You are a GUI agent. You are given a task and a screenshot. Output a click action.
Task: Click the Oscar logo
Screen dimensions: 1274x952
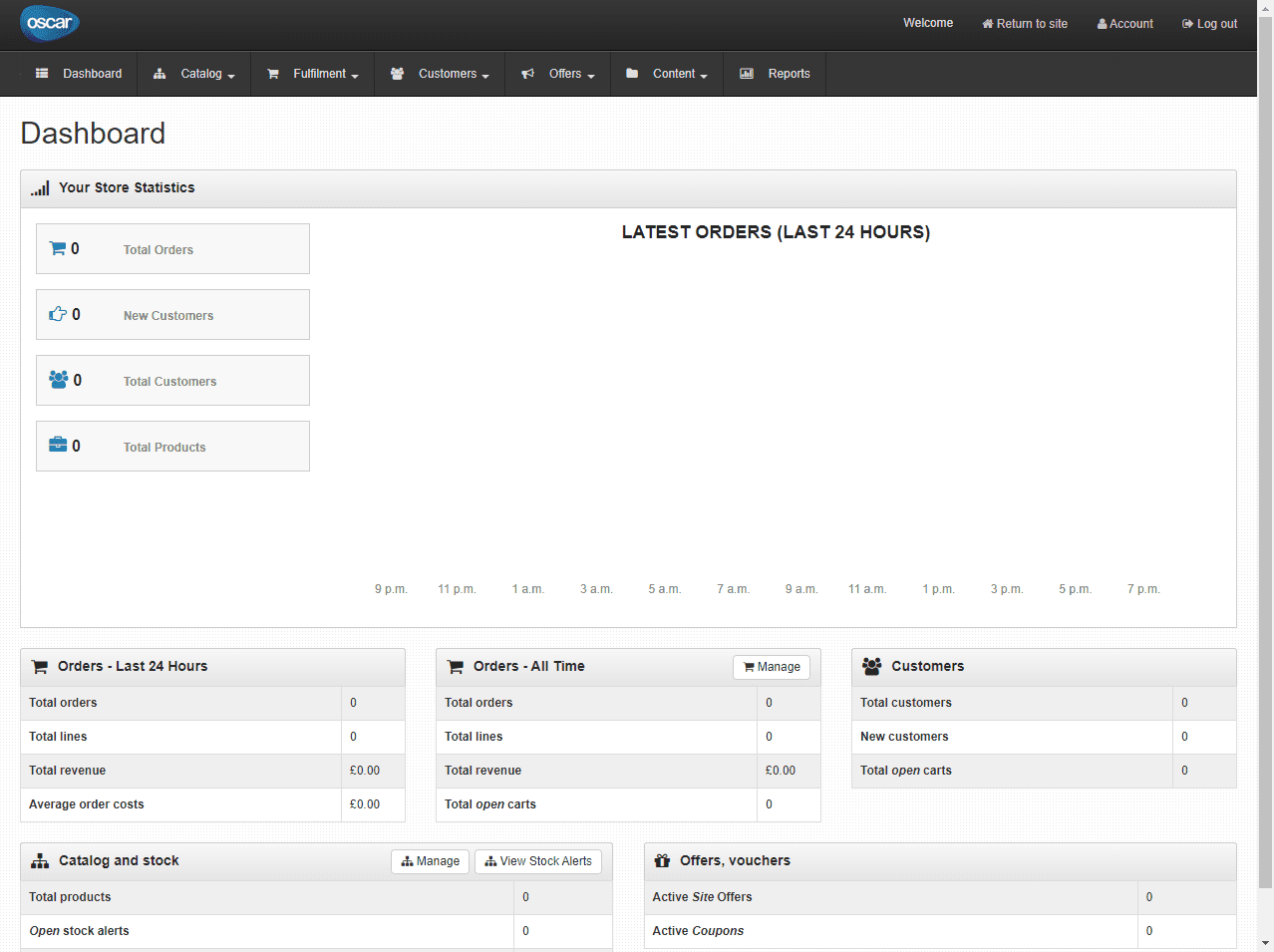pyautogui.click(x=49, y=23)
